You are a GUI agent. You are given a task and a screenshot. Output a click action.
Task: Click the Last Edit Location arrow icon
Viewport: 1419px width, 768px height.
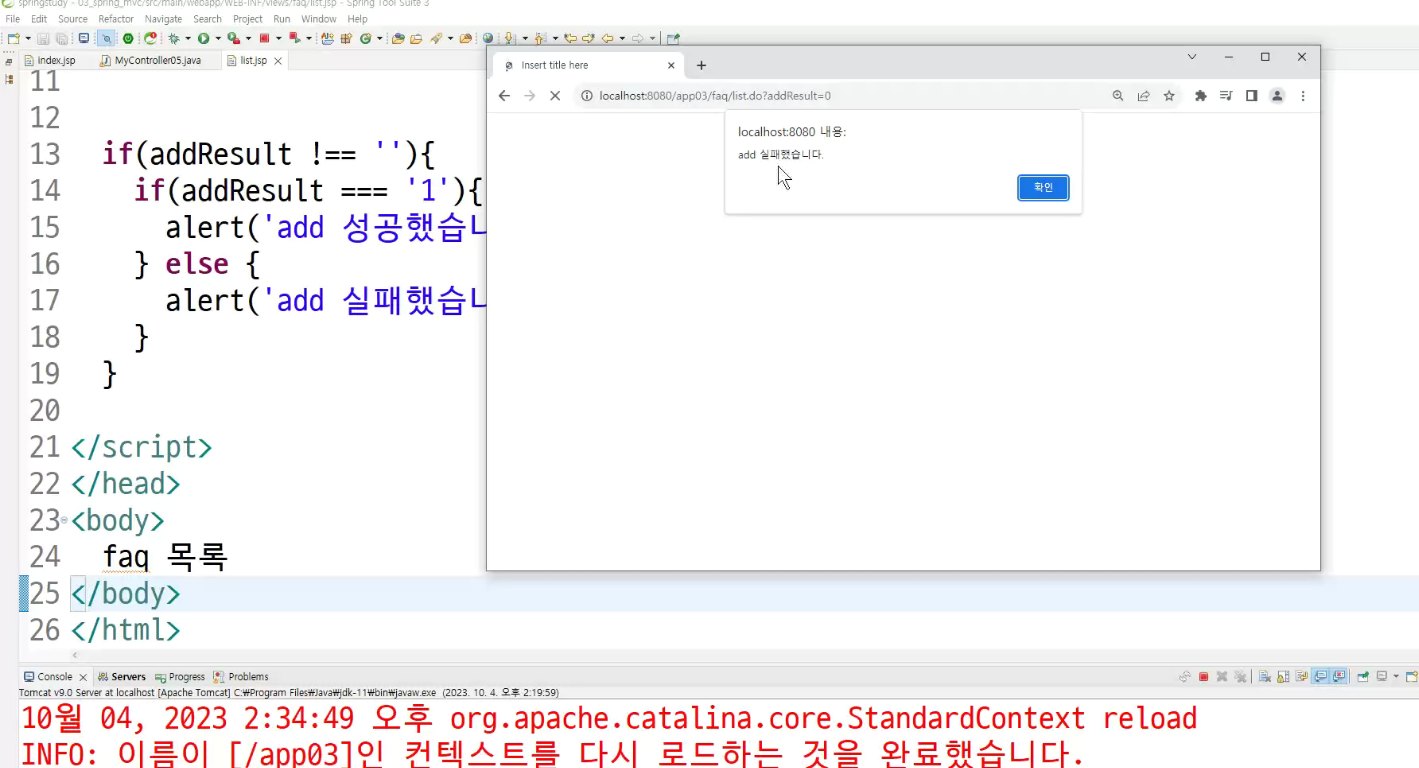coord(570,38)
